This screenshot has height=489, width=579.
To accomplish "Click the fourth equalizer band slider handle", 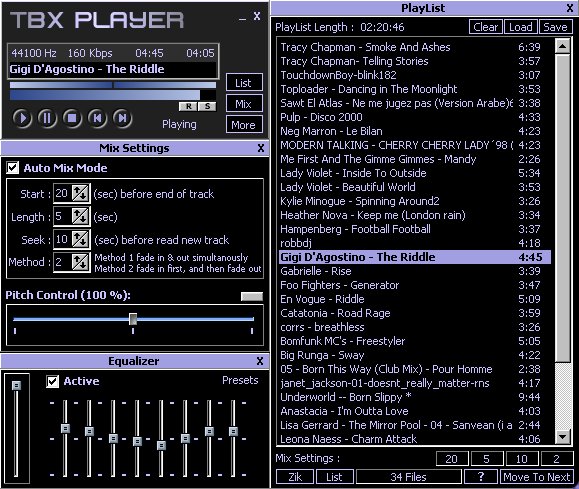I will [x=137, y=441].
